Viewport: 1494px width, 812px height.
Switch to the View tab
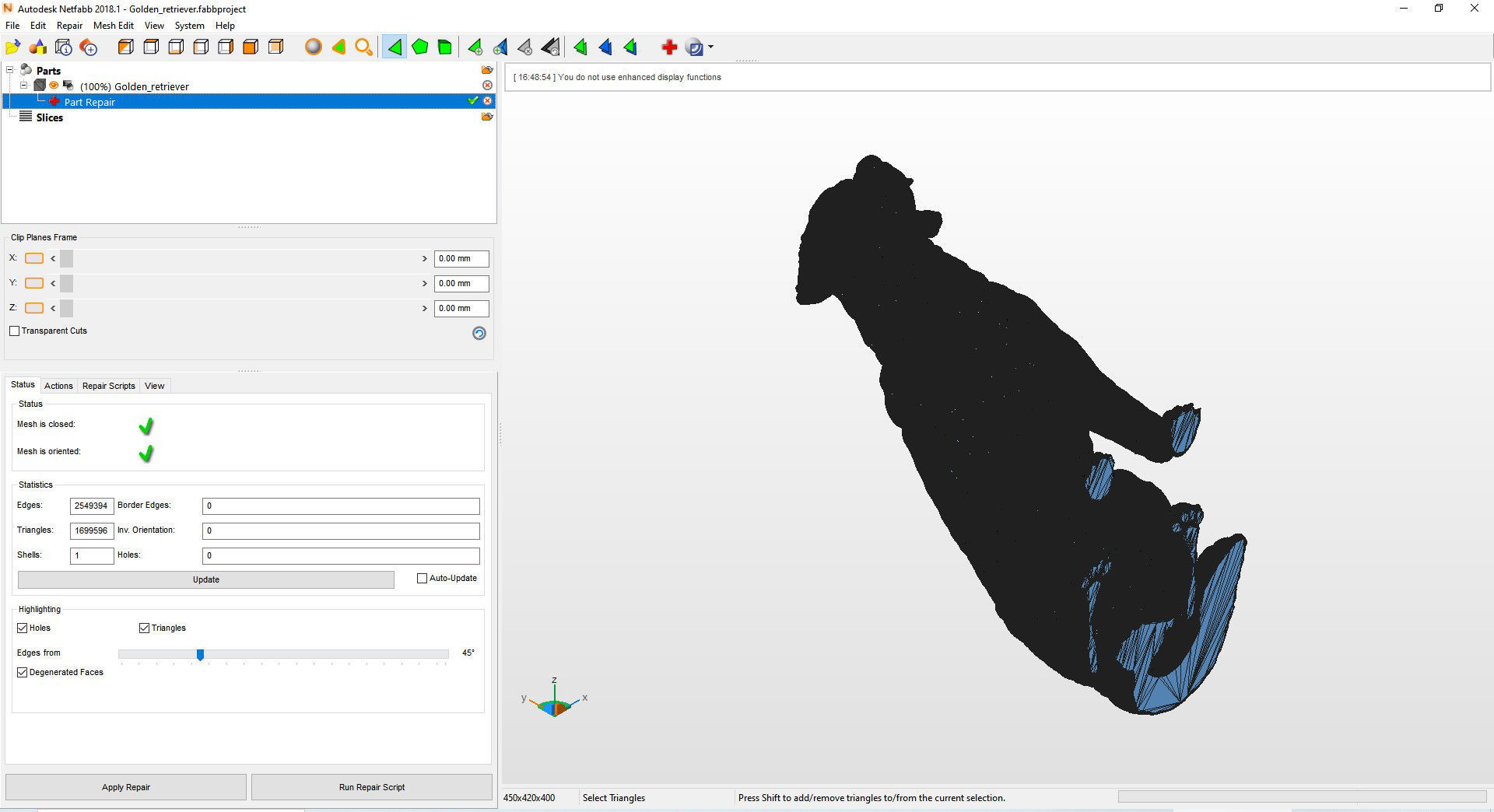155,386
